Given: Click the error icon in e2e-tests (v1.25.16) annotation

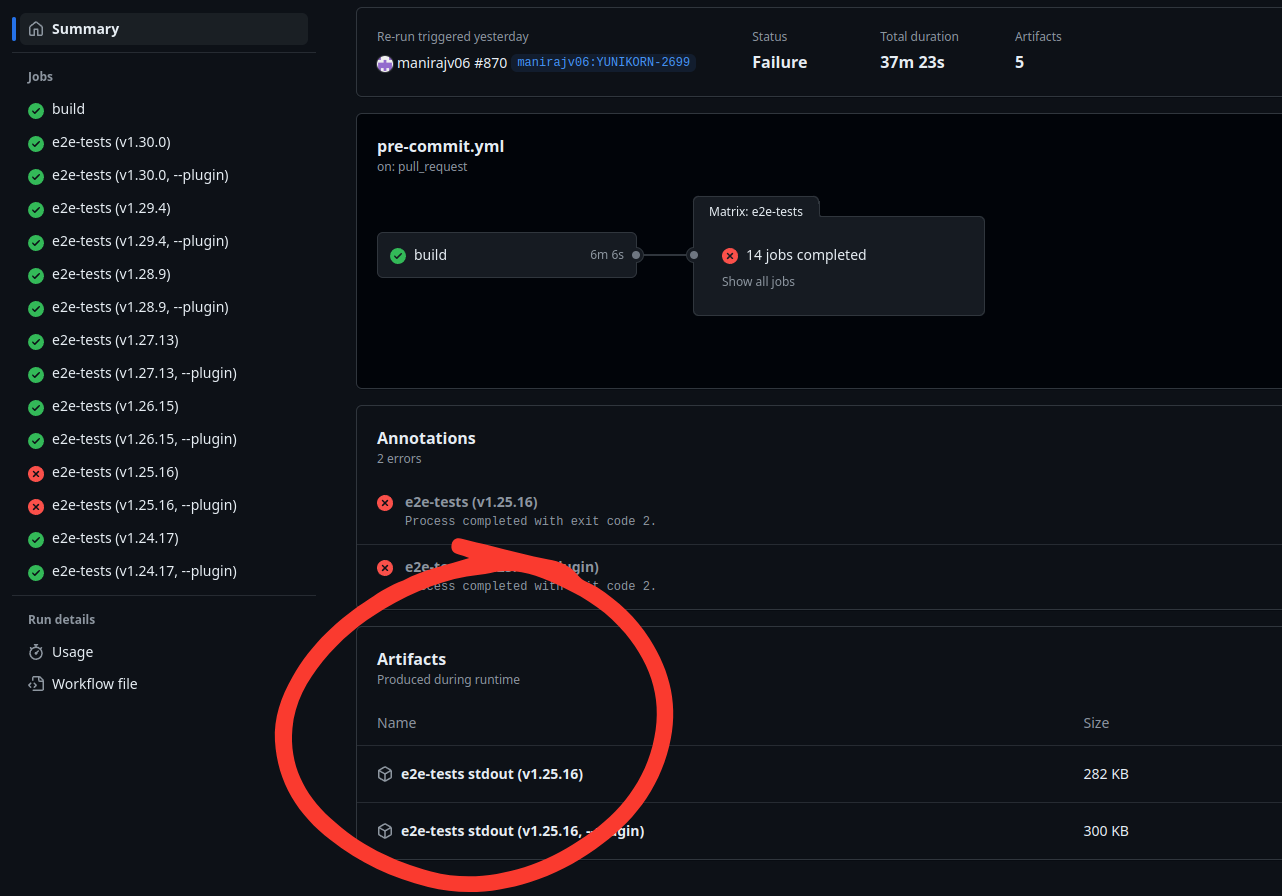Looking at the screenshot, I should pyautogui.click(x=385, y=503).
